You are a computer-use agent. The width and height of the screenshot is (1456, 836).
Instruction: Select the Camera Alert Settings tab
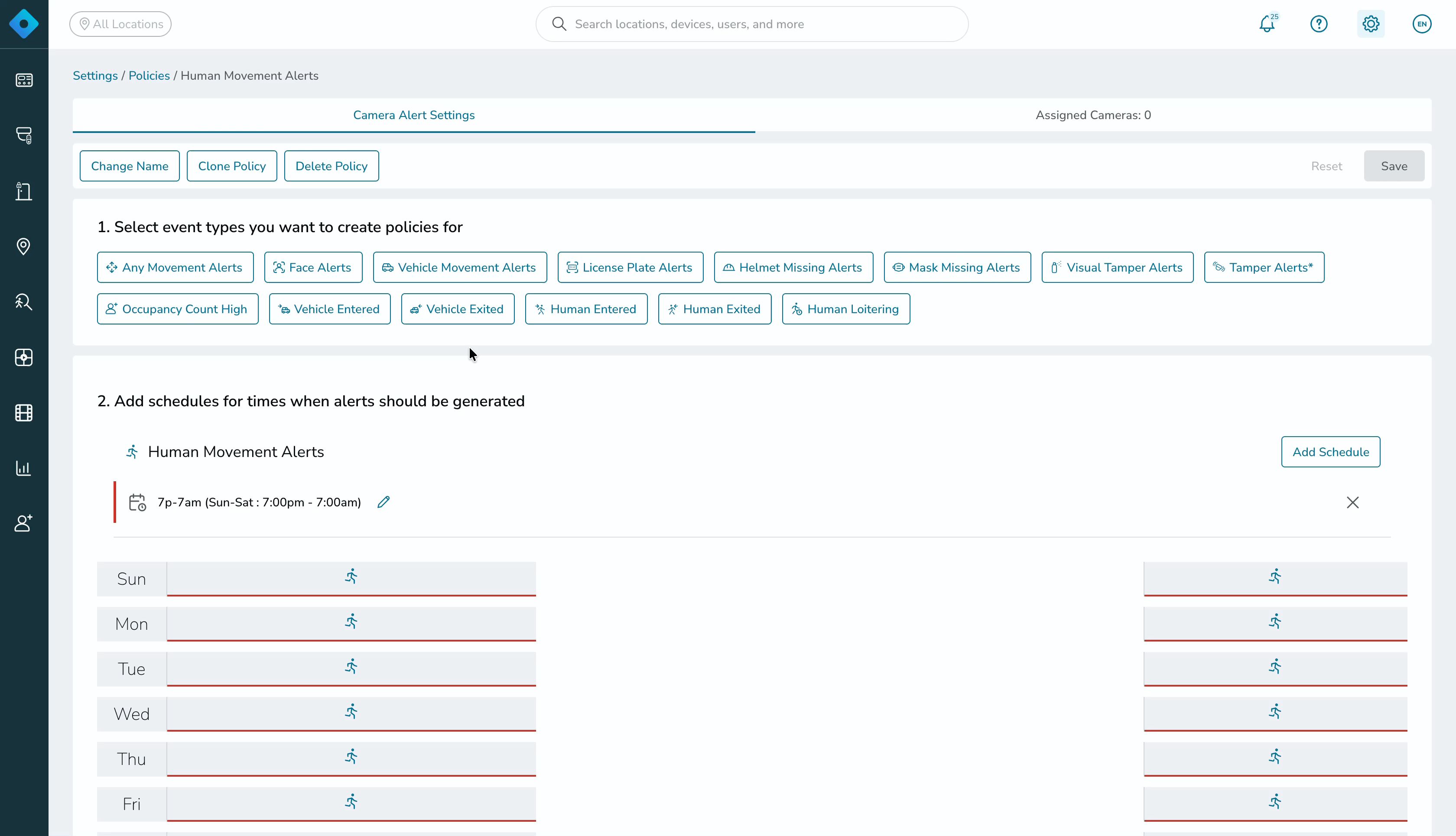[413, 115]
